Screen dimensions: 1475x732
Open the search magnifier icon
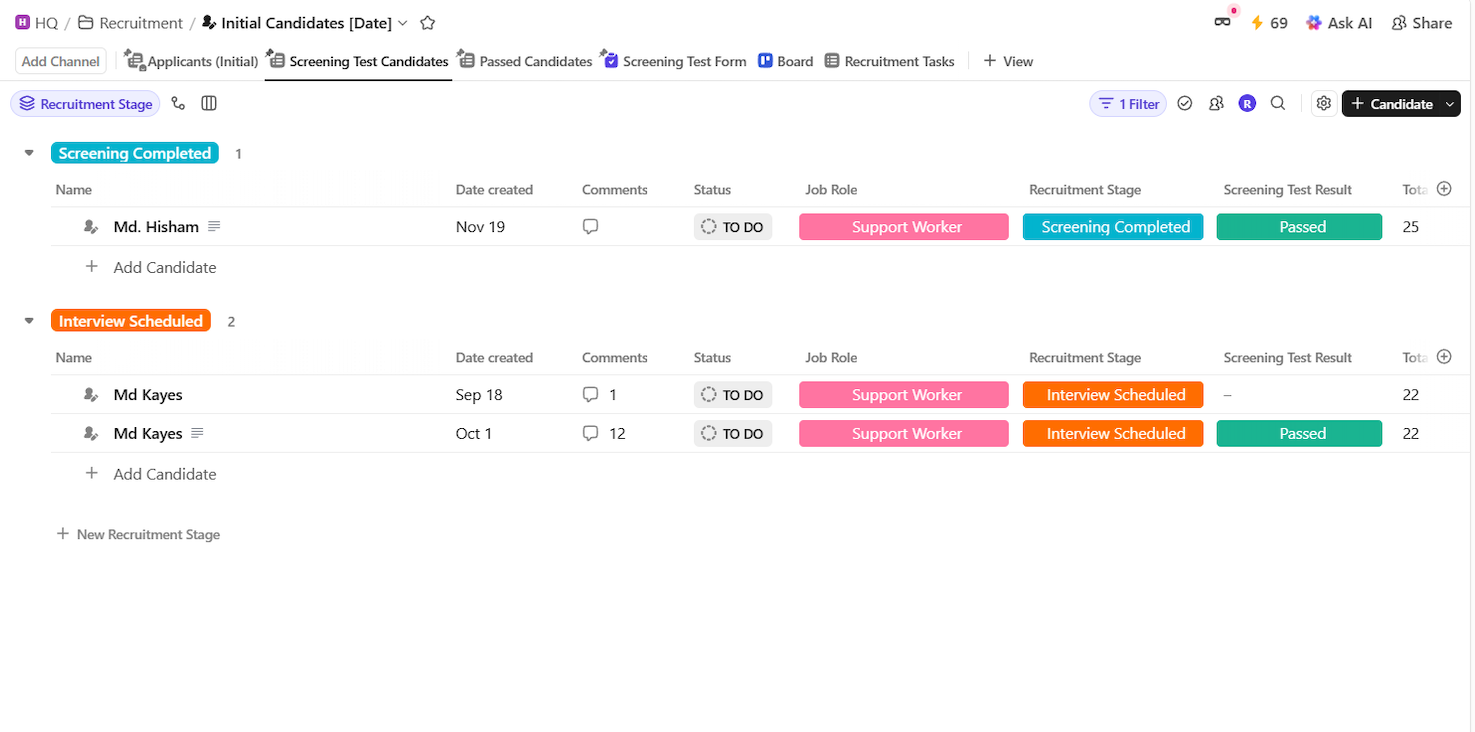pos(1278,103)
